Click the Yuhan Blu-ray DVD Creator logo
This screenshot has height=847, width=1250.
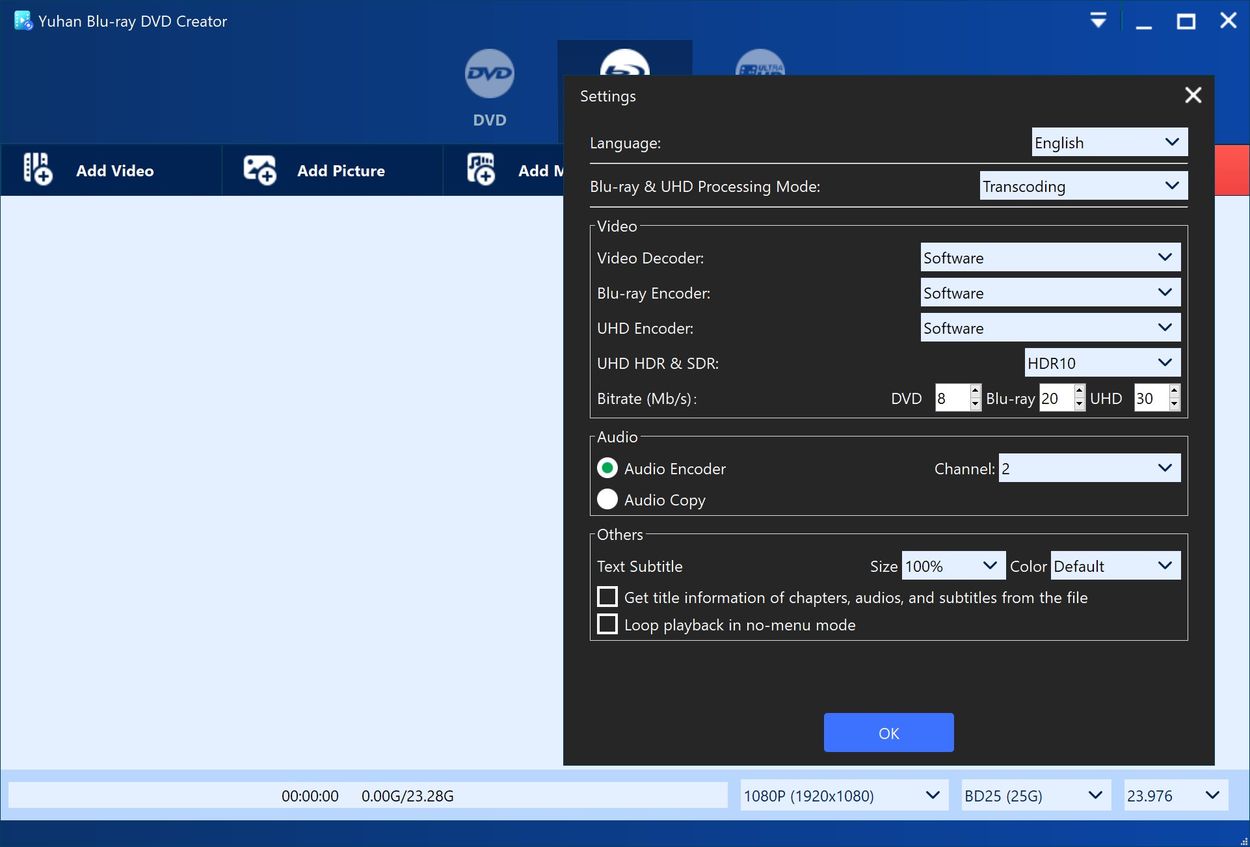22,19
